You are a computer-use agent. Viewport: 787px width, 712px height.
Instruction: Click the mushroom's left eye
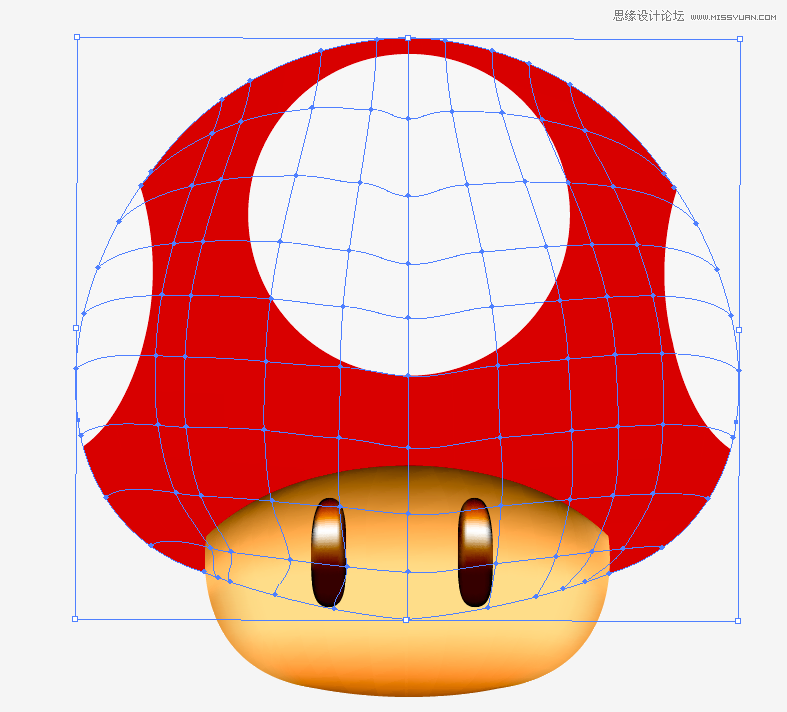point(329,552)
